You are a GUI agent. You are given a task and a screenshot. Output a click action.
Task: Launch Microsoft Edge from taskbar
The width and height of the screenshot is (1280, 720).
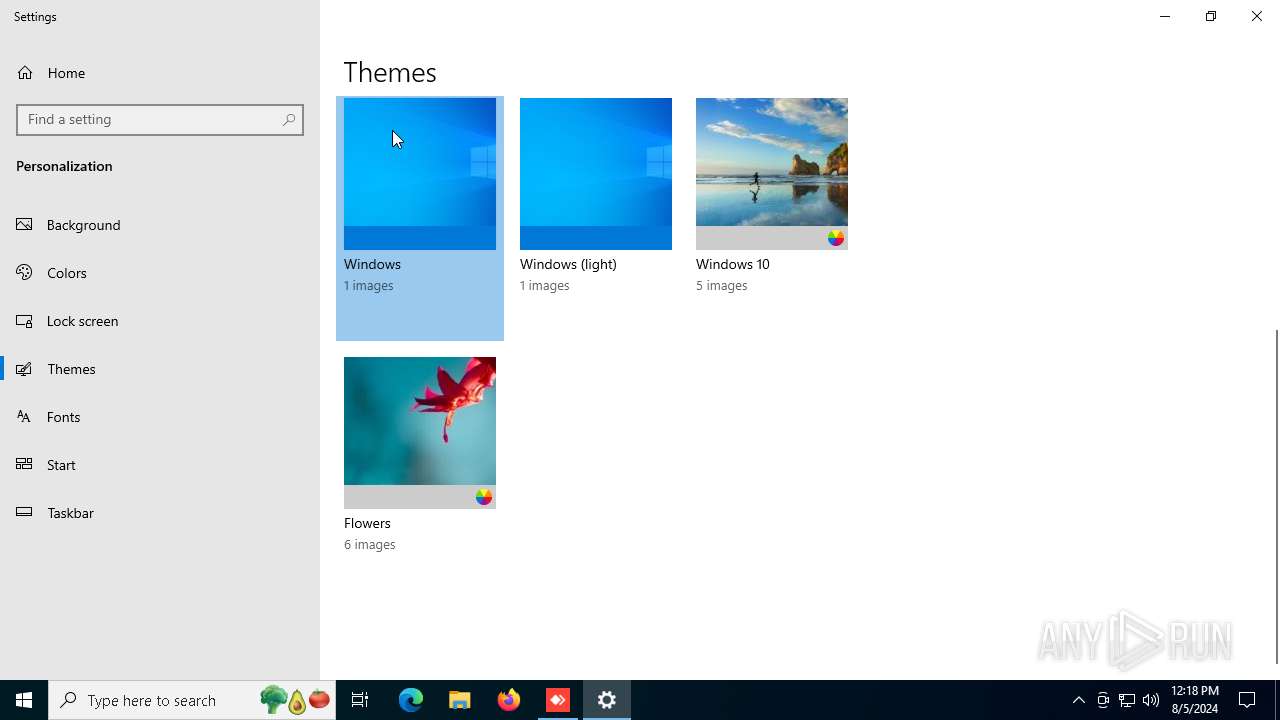pos(411,700)
